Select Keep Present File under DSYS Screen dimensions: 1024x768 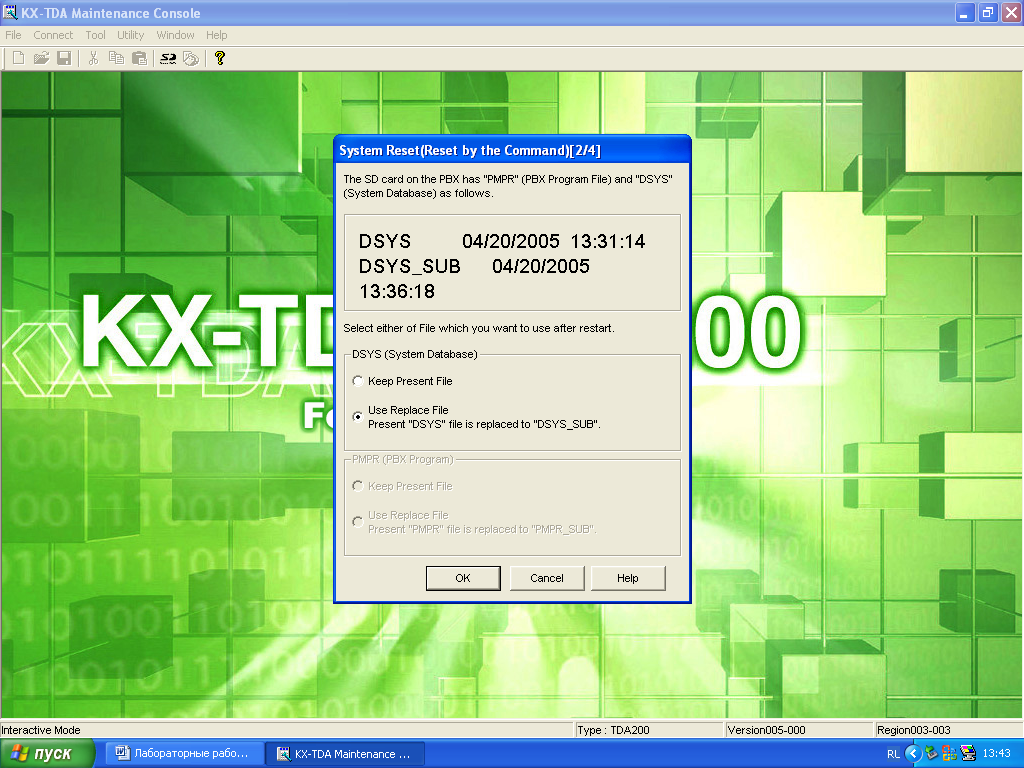coord(402,381)
